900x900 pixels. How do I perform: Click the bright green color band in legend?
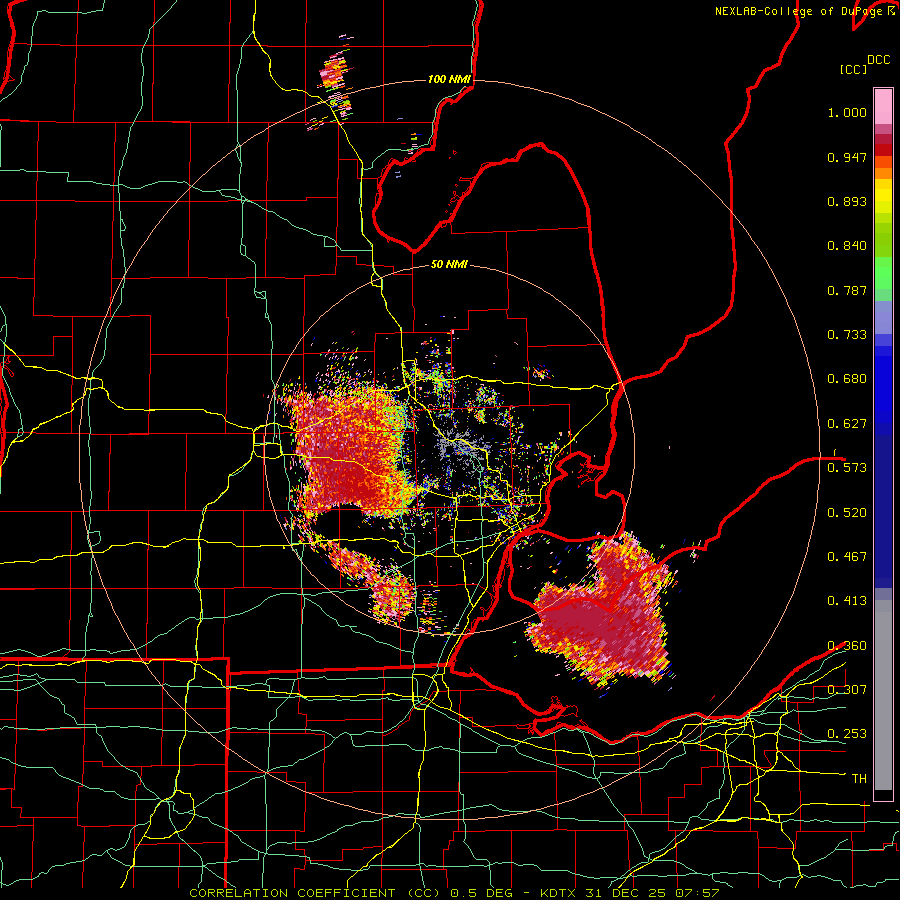tap(883, 273)
